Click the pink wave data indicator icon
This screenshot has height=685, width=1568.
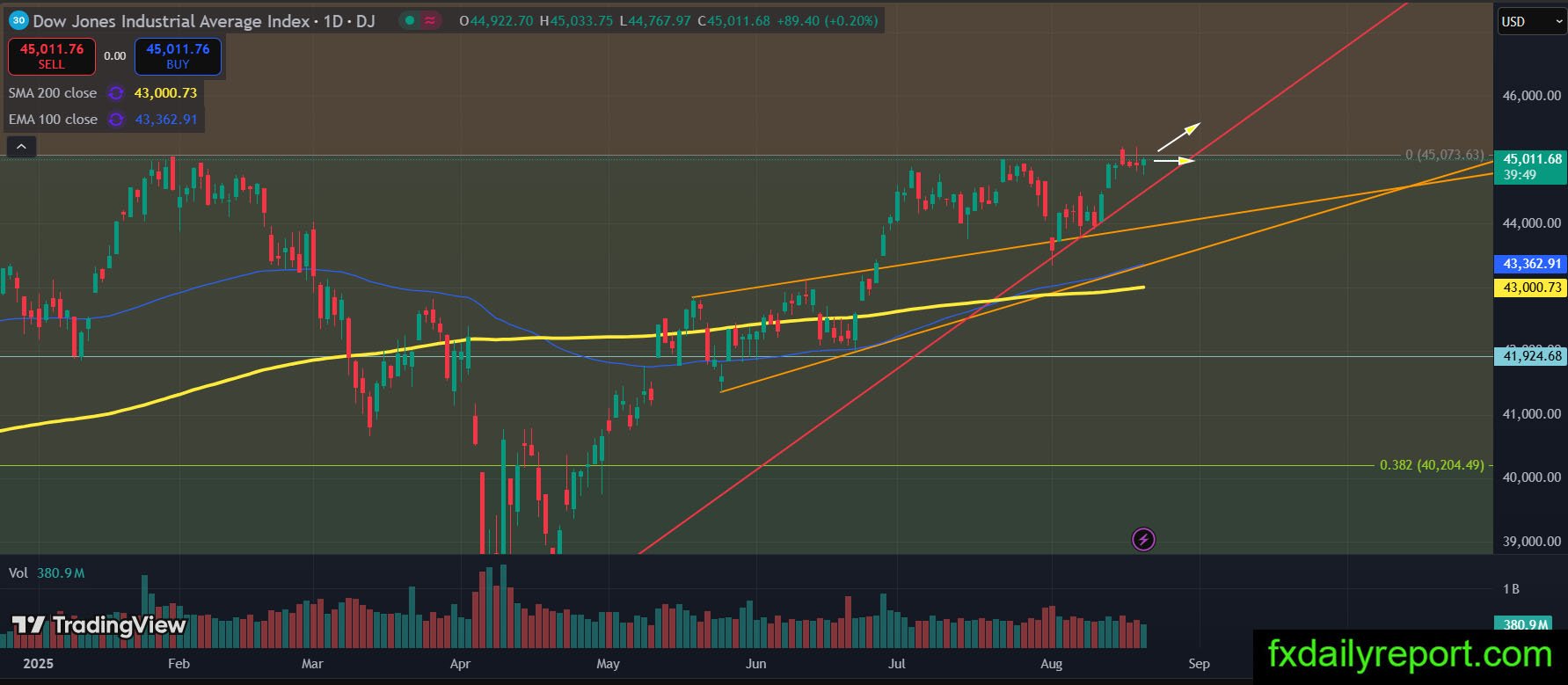pyautogui.click(x=430, y=21)
